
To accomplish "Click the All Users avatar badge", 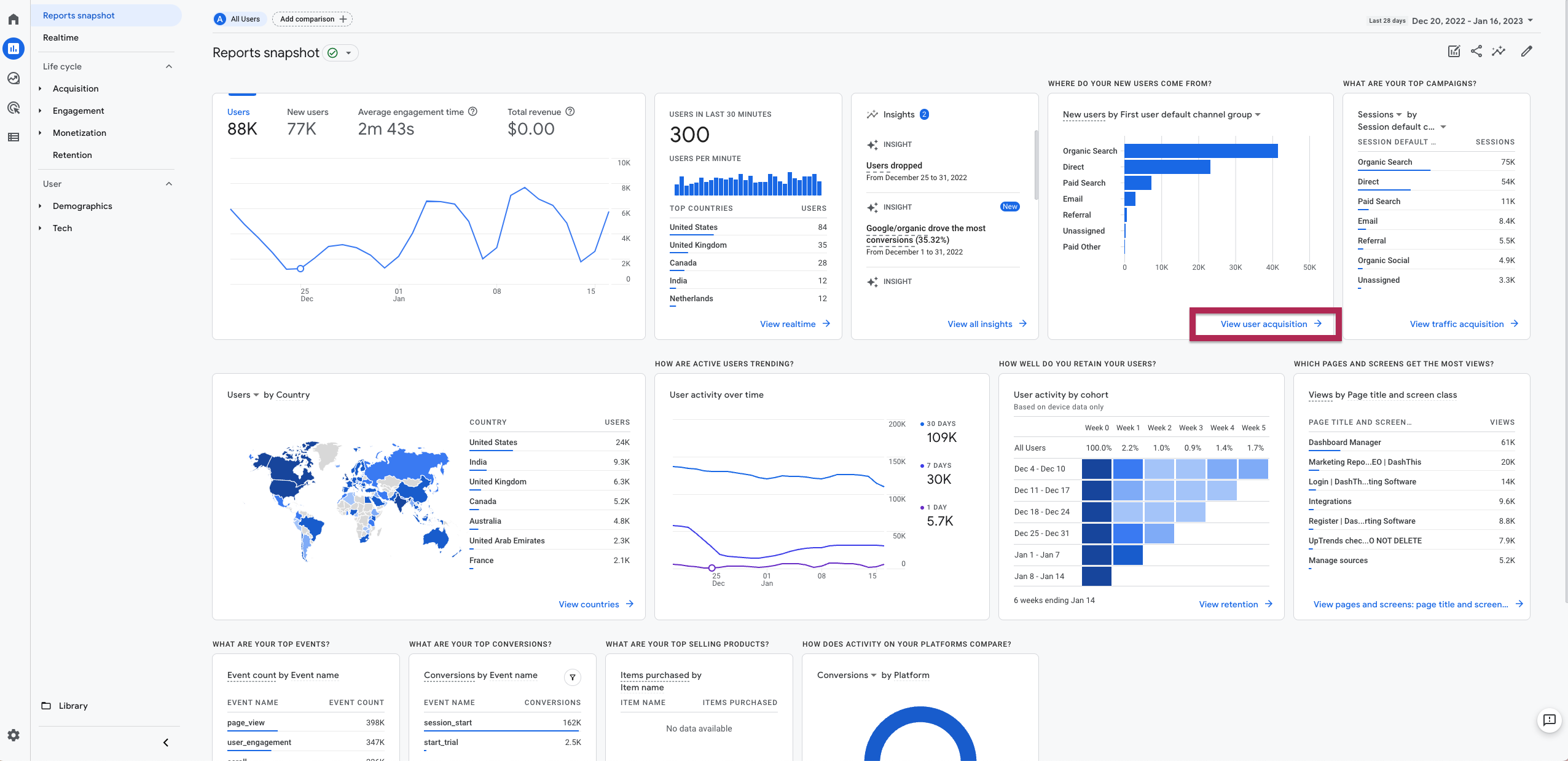I will pyautogui.click(x=220, y=19).
